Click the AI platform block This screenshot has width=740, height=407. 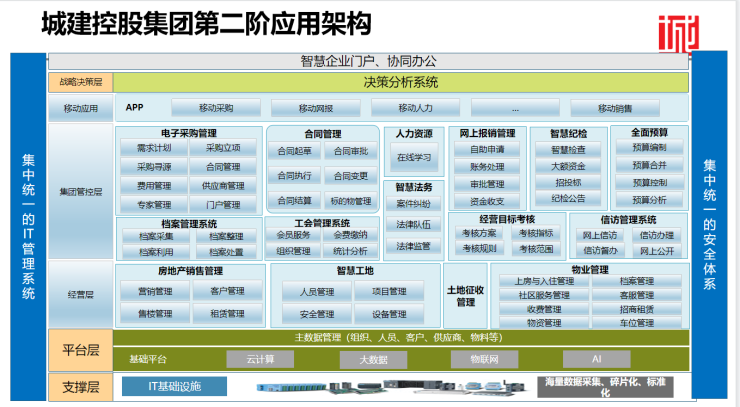596,358
